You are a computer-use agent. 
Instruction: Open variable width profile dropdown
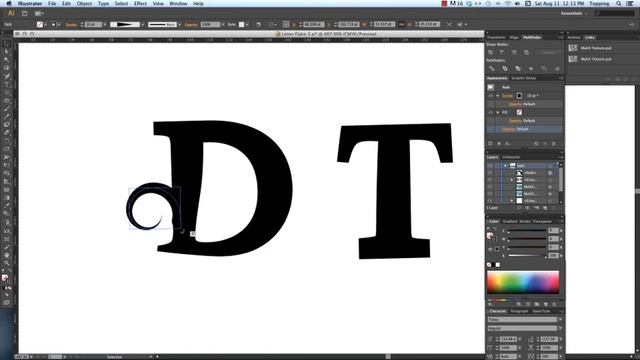coord(142,24)
